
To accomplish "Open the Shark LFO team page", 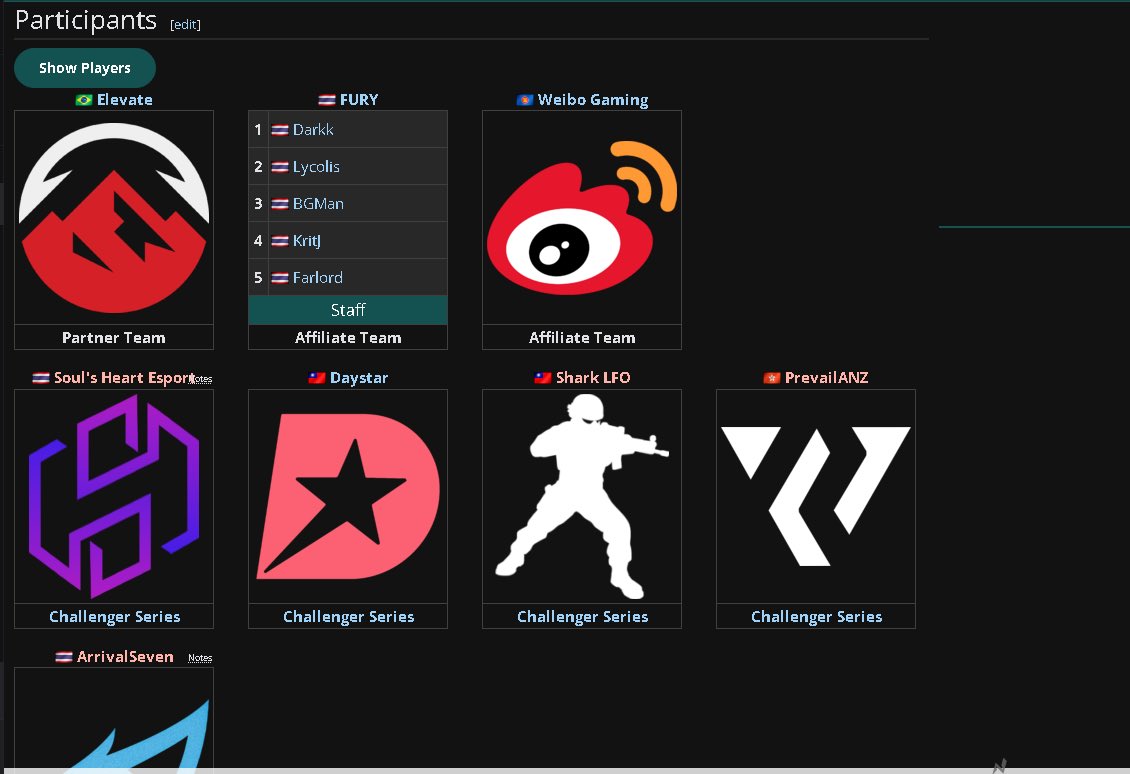I will (593, 378).
